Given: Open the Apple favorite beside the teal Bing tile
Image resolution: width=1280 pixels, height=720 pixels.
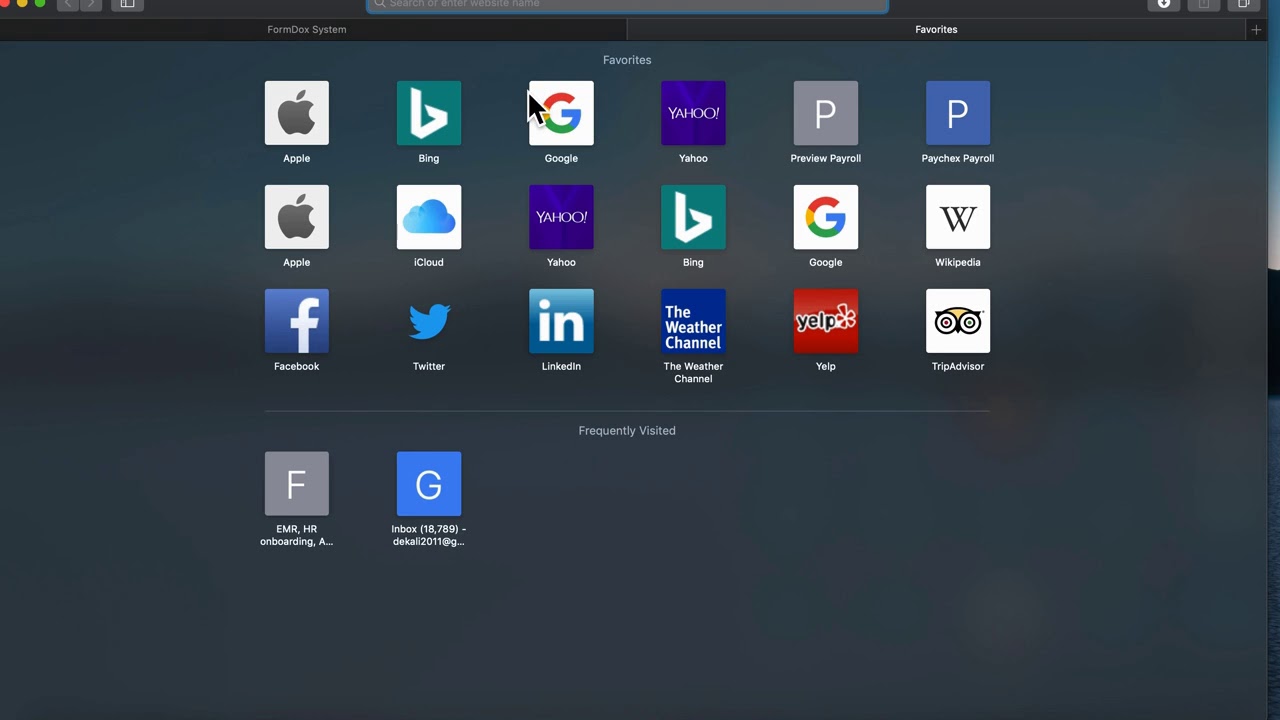Looking at the screenshot, I should (296, 113).
